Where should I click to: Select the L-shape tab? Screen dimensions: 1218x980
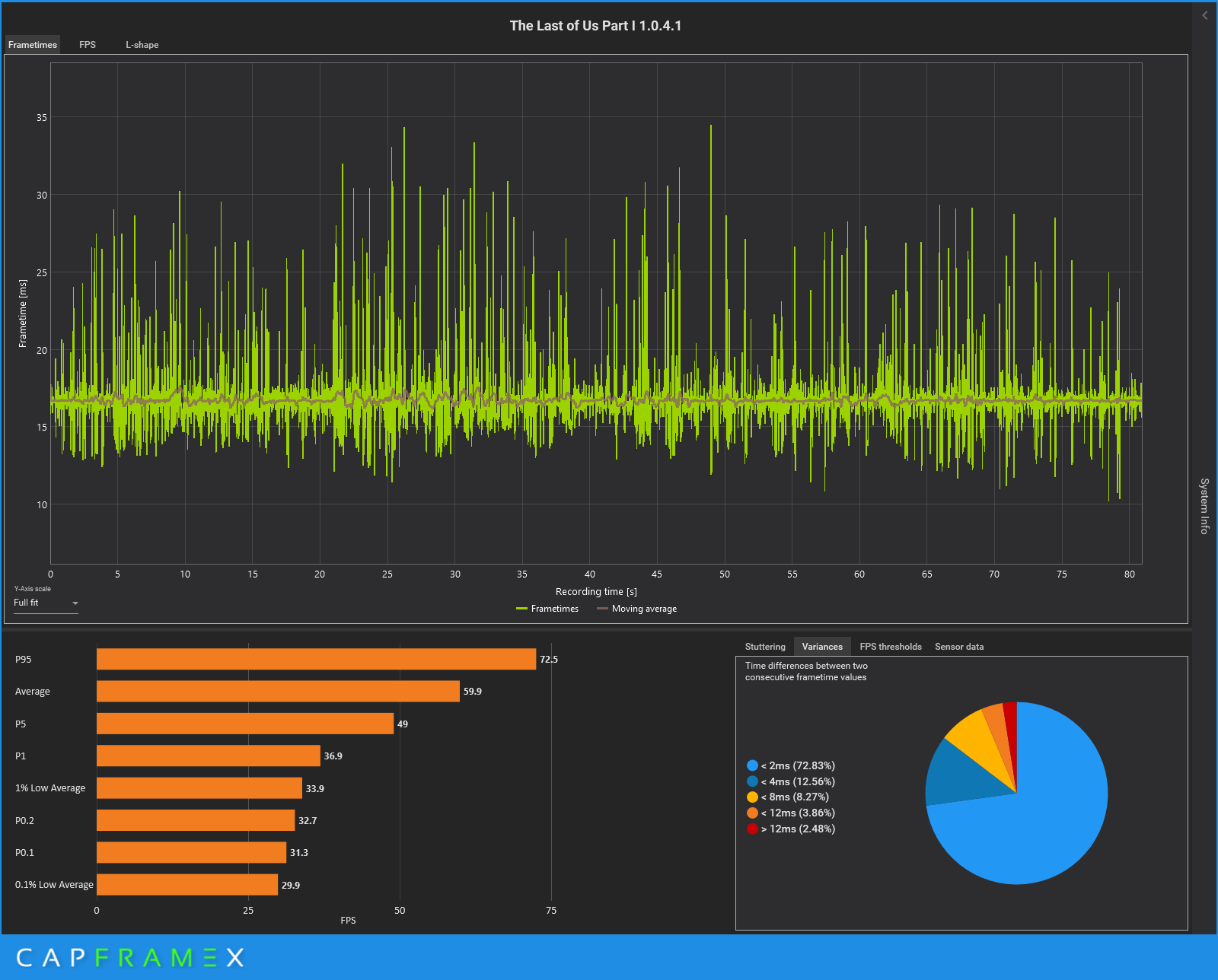[142, 45]
